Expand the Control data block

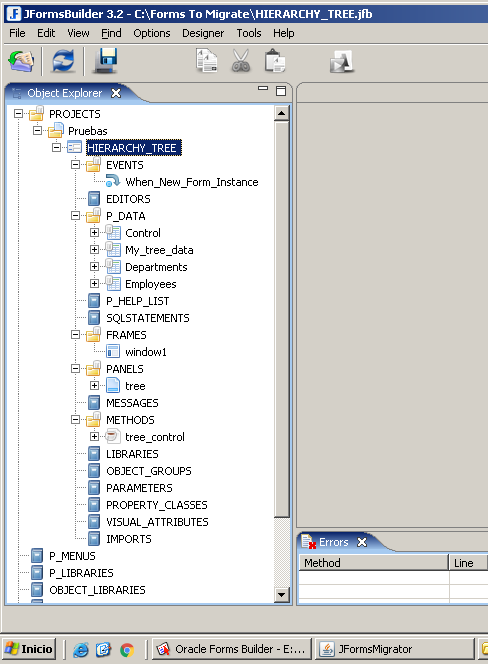(94, 232)
